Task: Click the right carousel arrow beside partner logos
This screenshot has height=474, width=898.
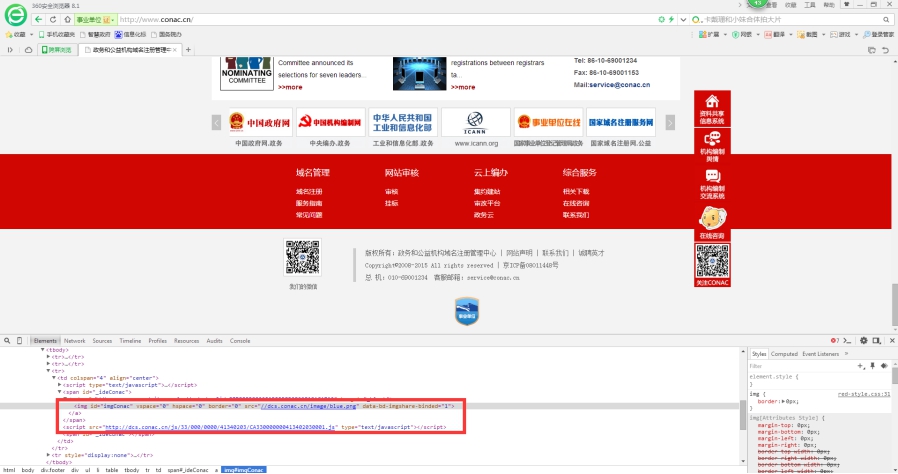Action: pyautogui.click(x=670, y=122)
